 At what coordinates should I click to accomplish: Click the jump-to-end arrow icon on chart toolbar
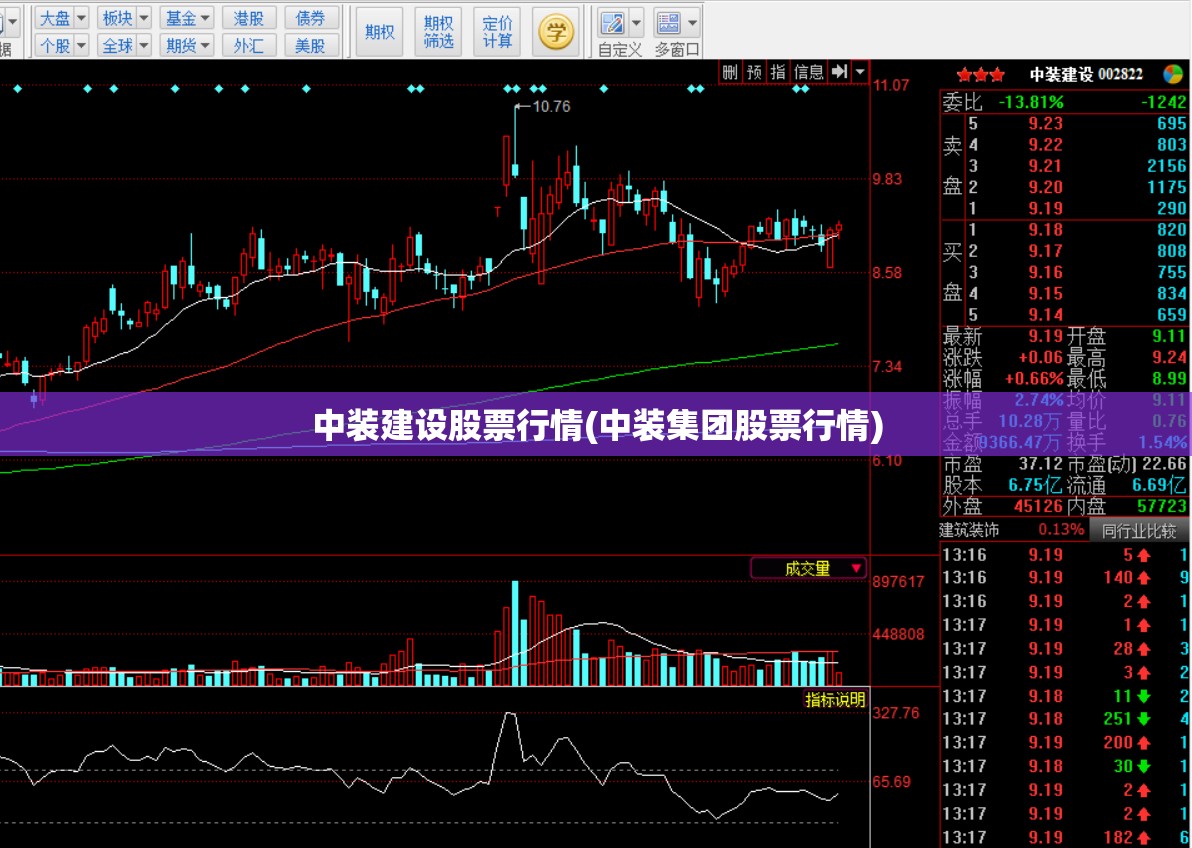[839, 72]
